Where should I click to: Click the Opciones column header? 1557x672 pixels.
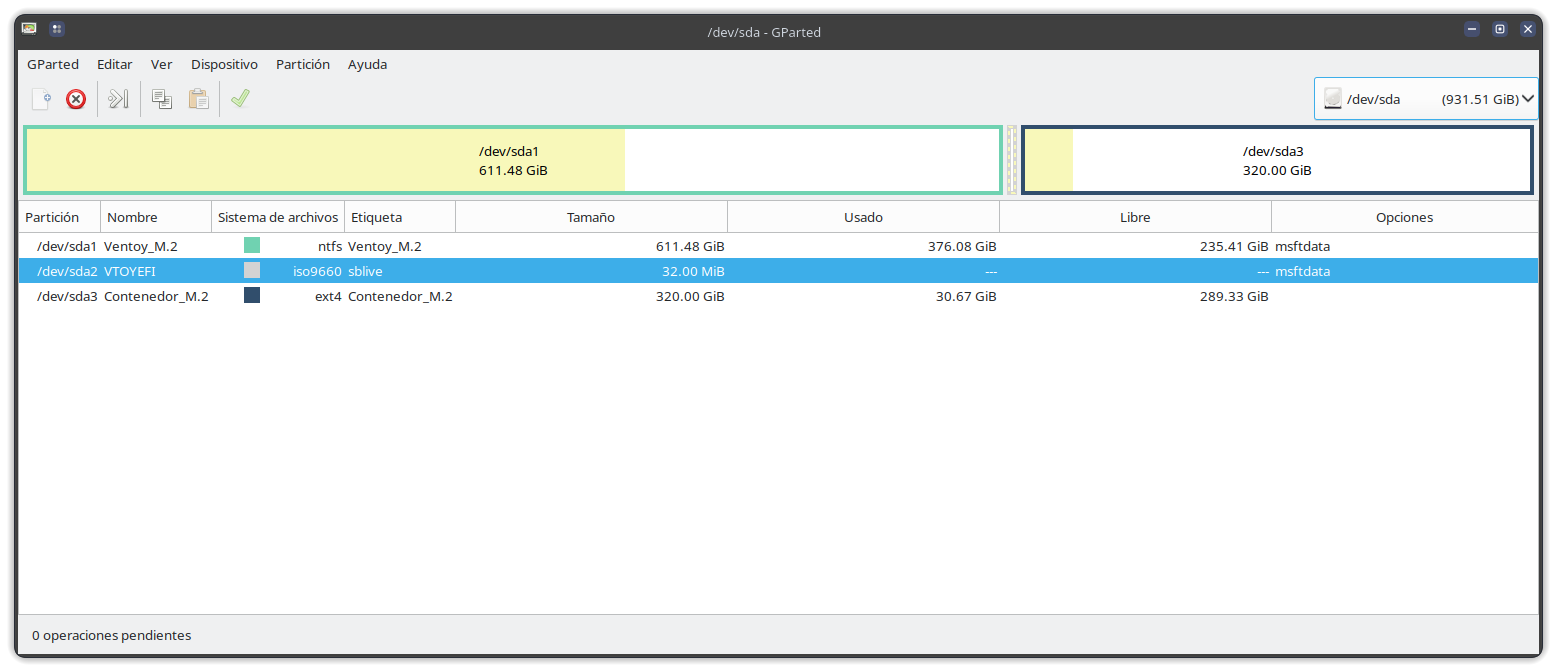click(1405, 217)
